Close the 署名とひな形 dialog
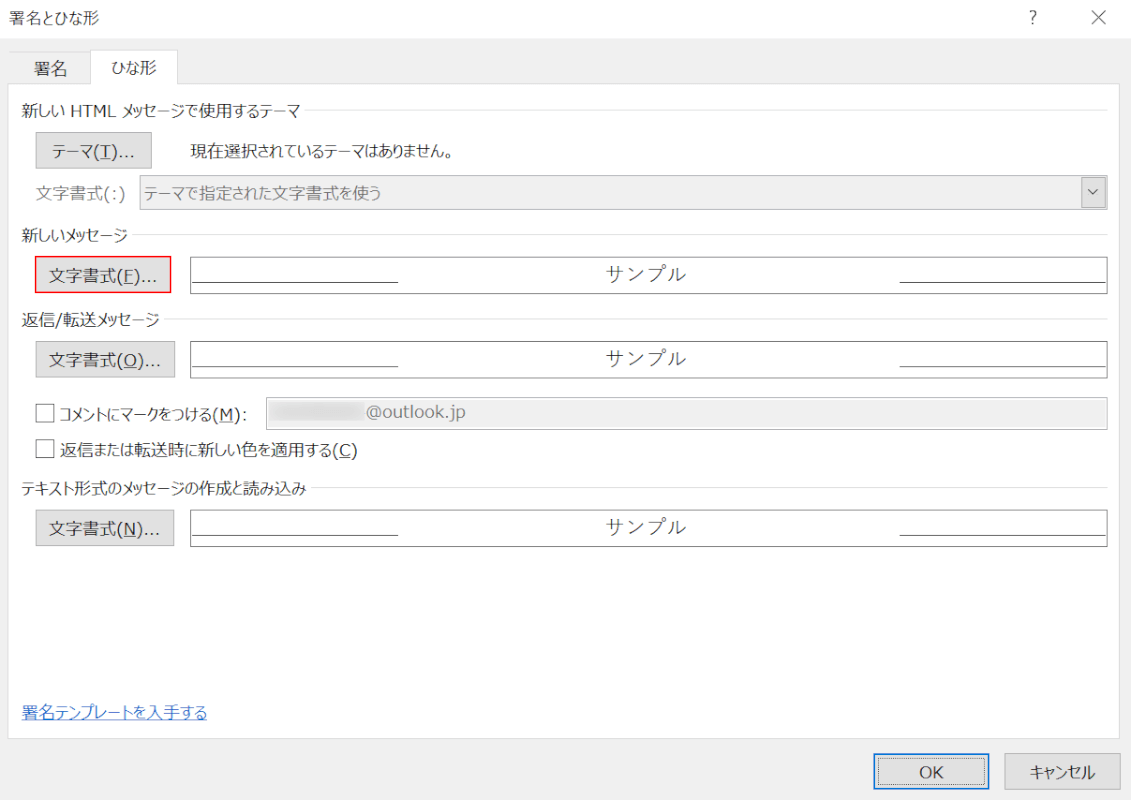This screenshot has height=800, width=1131. pyautogui.click(x=1098, y=18)
